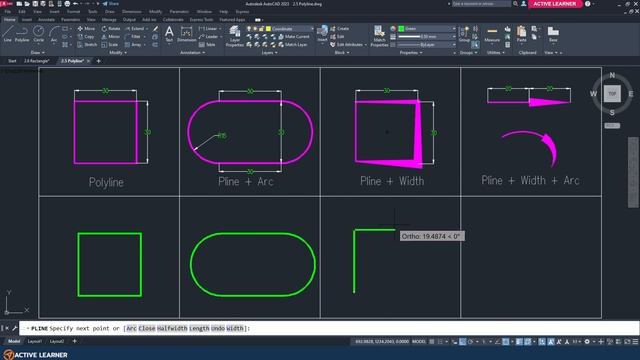
Task: Open the linetype dropdown showing ByLayer
Action: (x=427, y=44)
